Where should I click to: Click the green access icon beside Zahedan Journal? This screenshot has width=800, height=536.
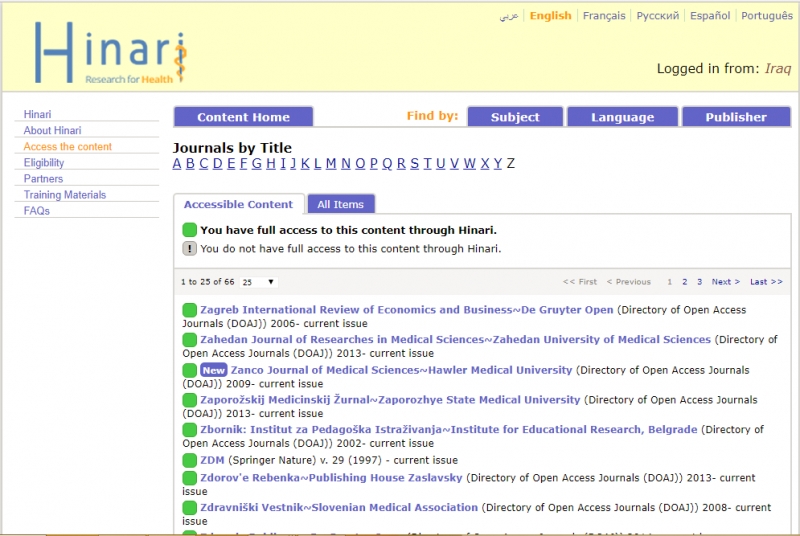[x=189, y=340]
